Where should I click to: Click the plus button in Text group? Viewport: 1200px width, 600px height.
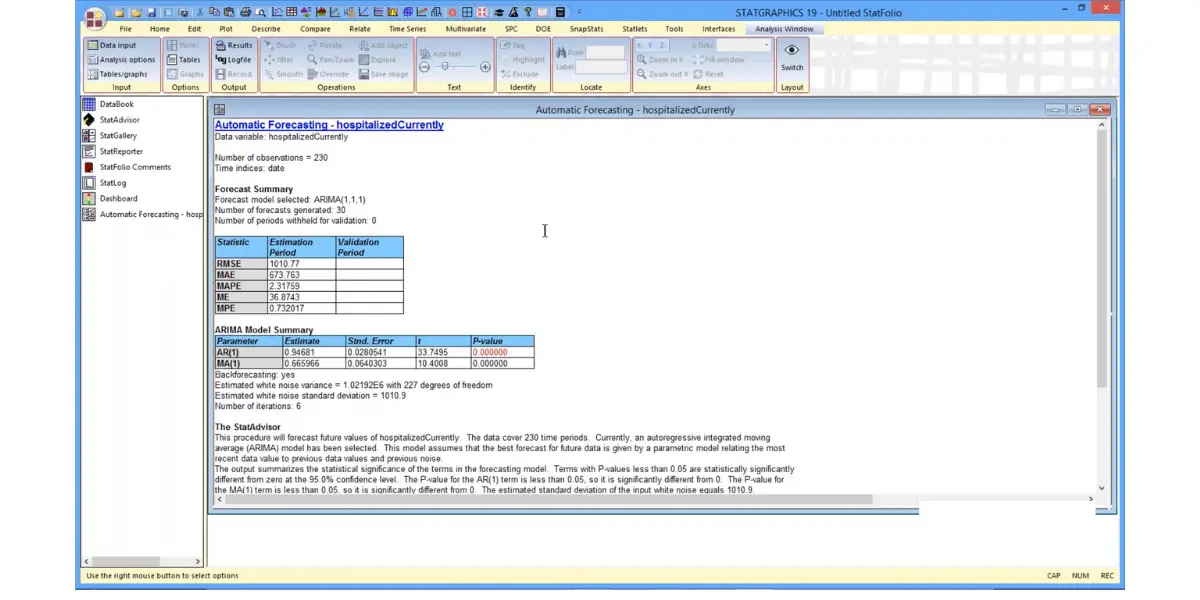(485, 67)
